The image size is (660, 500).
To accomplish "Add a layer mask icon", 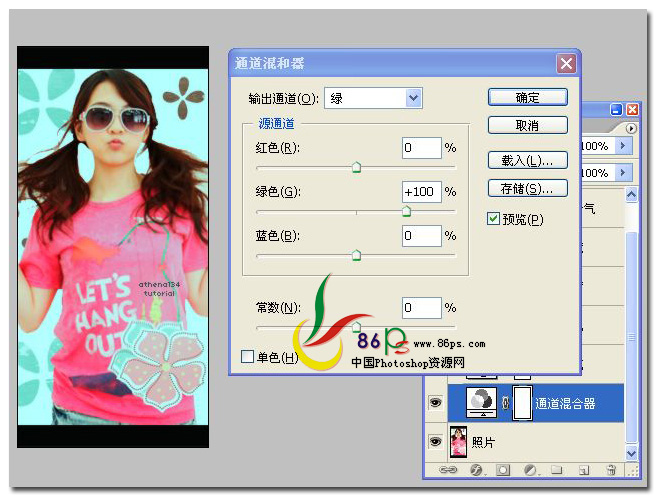I will coord(503,470).
